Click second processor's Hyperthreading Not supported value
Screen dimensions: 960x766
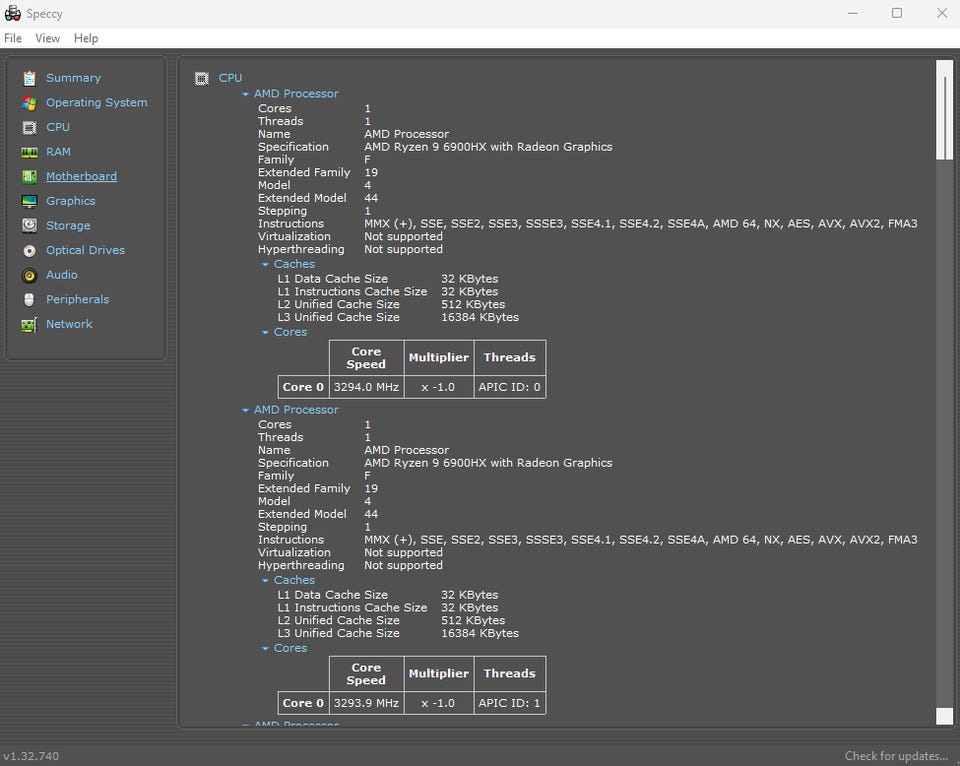tap(403, 565)
